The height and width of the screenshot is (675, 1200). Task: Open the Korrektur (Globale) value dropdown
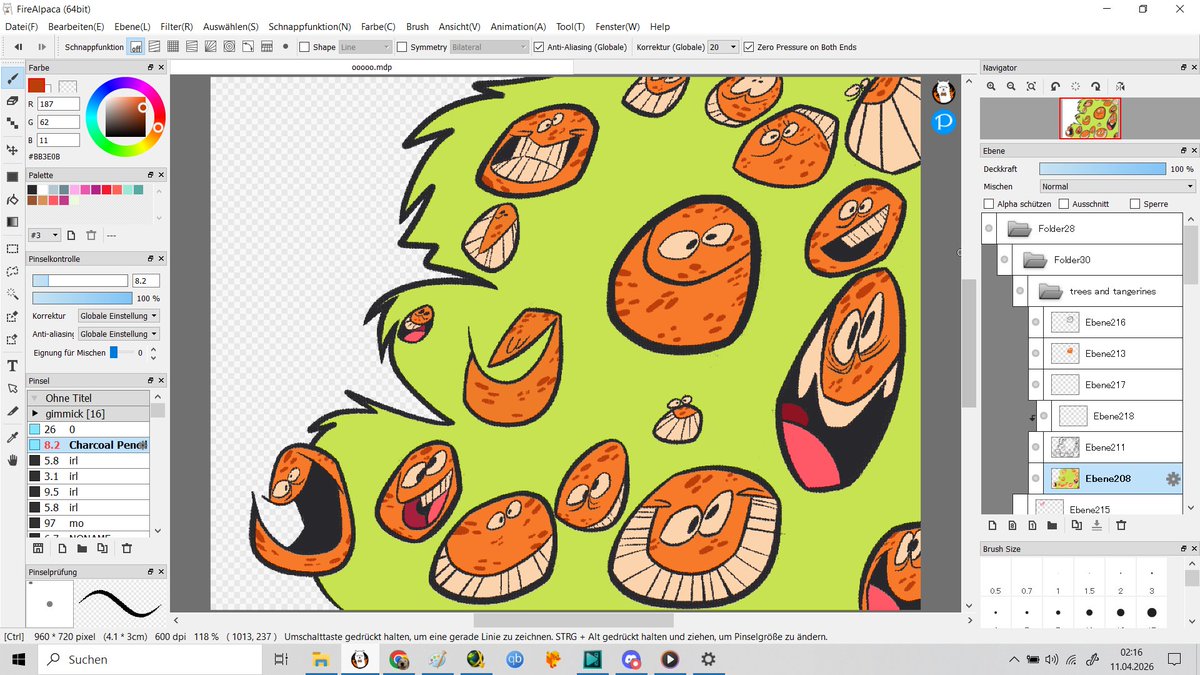pos(723,47)
